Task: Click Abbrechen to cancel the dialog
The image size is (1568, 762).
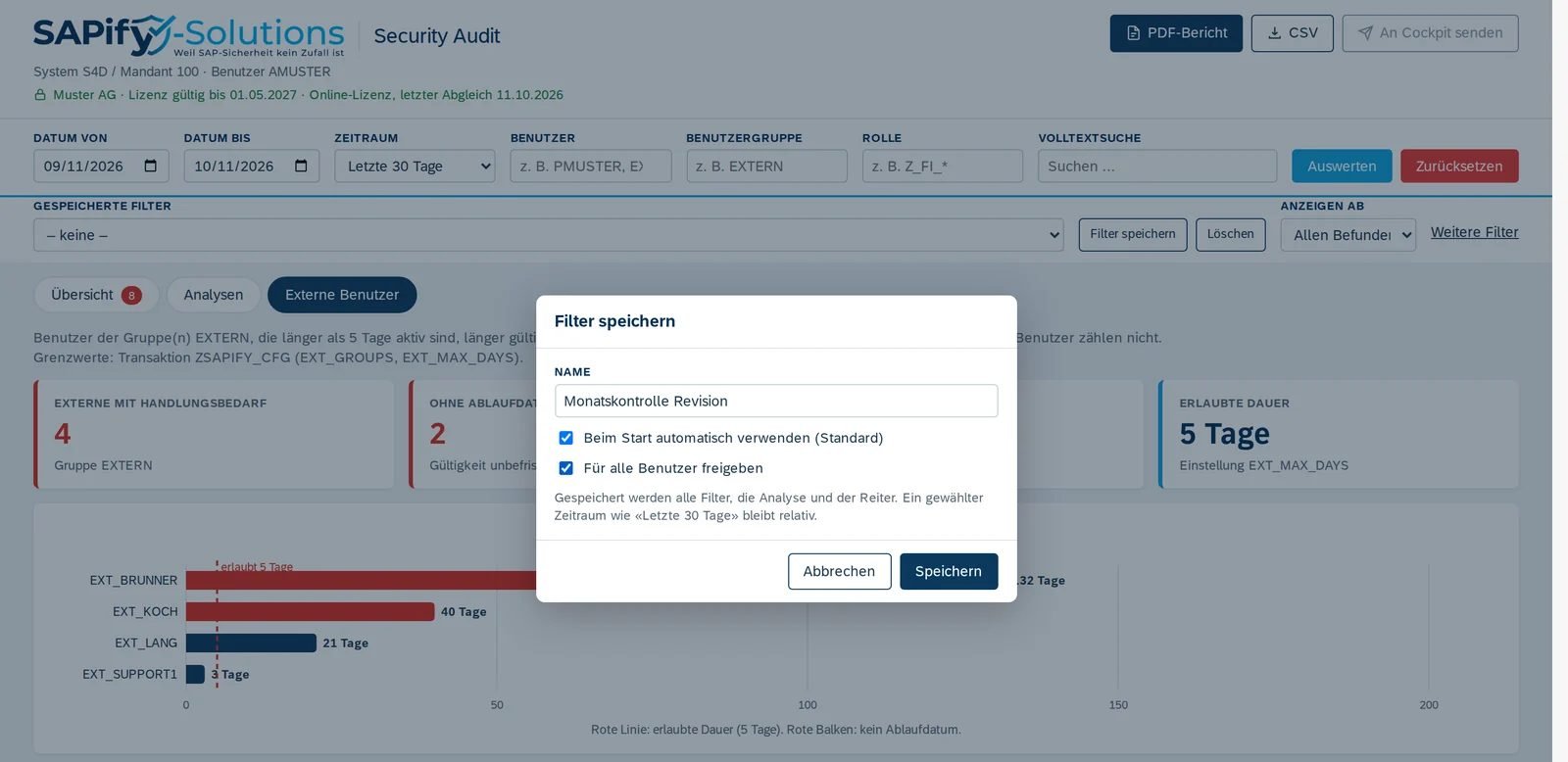Action: [x=839, y=571]
